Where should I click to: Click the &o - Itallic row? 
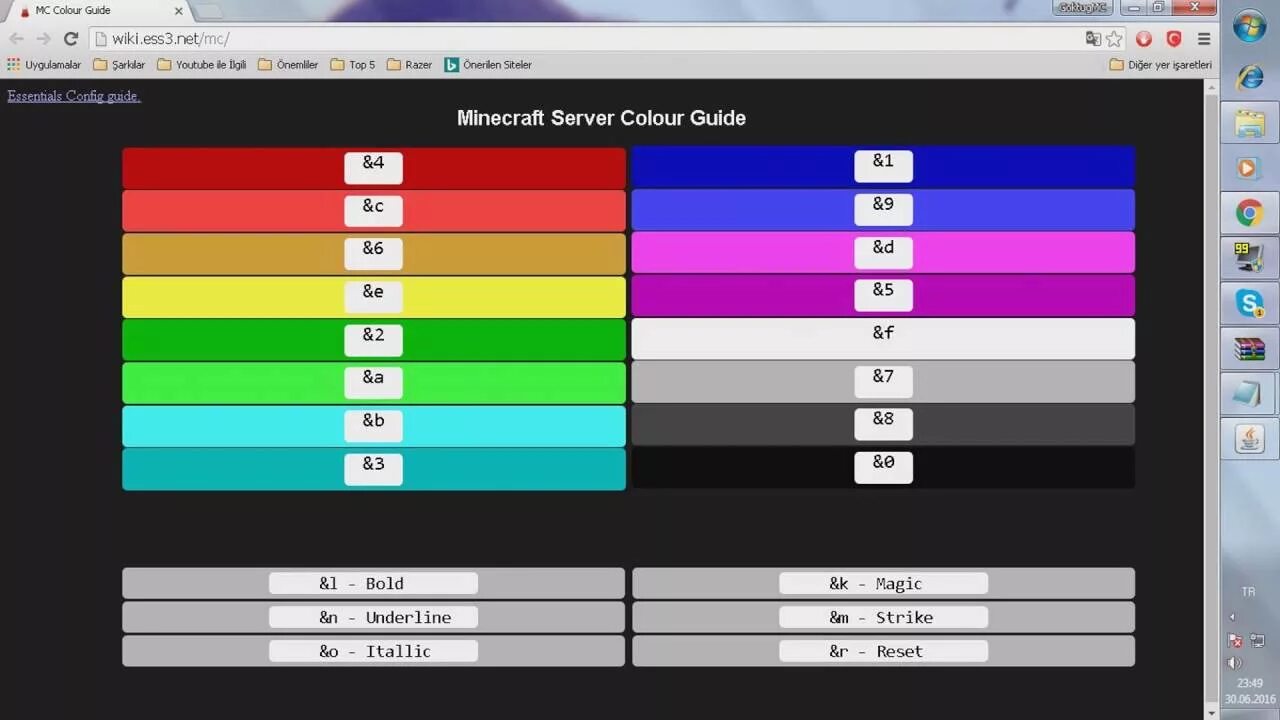[373, 651]
